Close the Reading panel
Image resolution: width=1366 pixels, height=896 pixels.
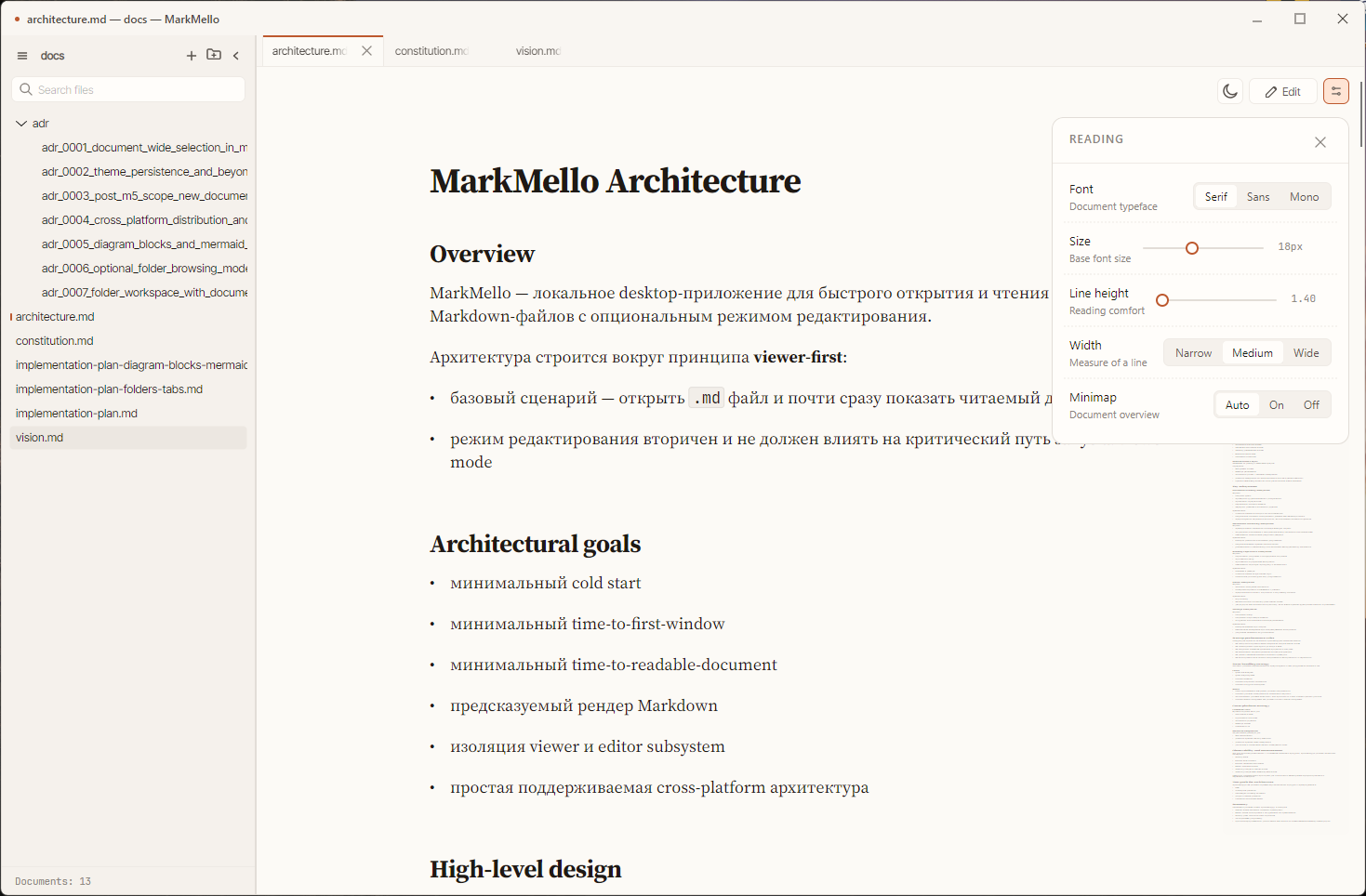(x=1320, y=142)
